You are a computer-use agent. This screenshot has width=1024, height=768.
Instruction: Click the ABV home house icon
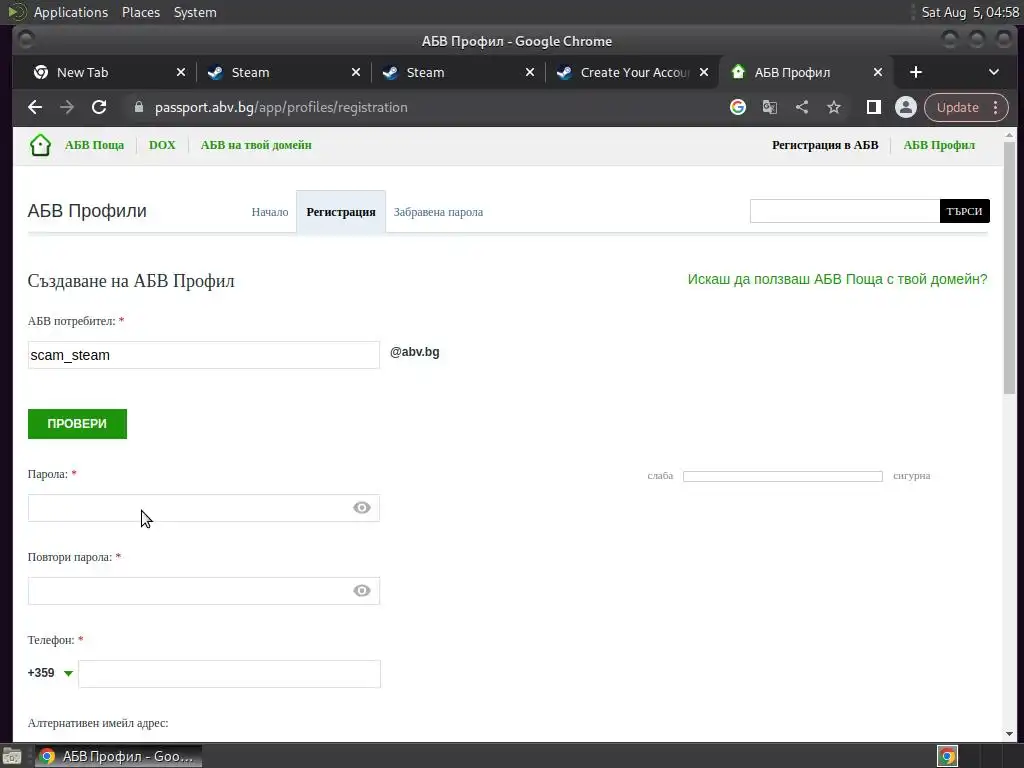(40, 145)
